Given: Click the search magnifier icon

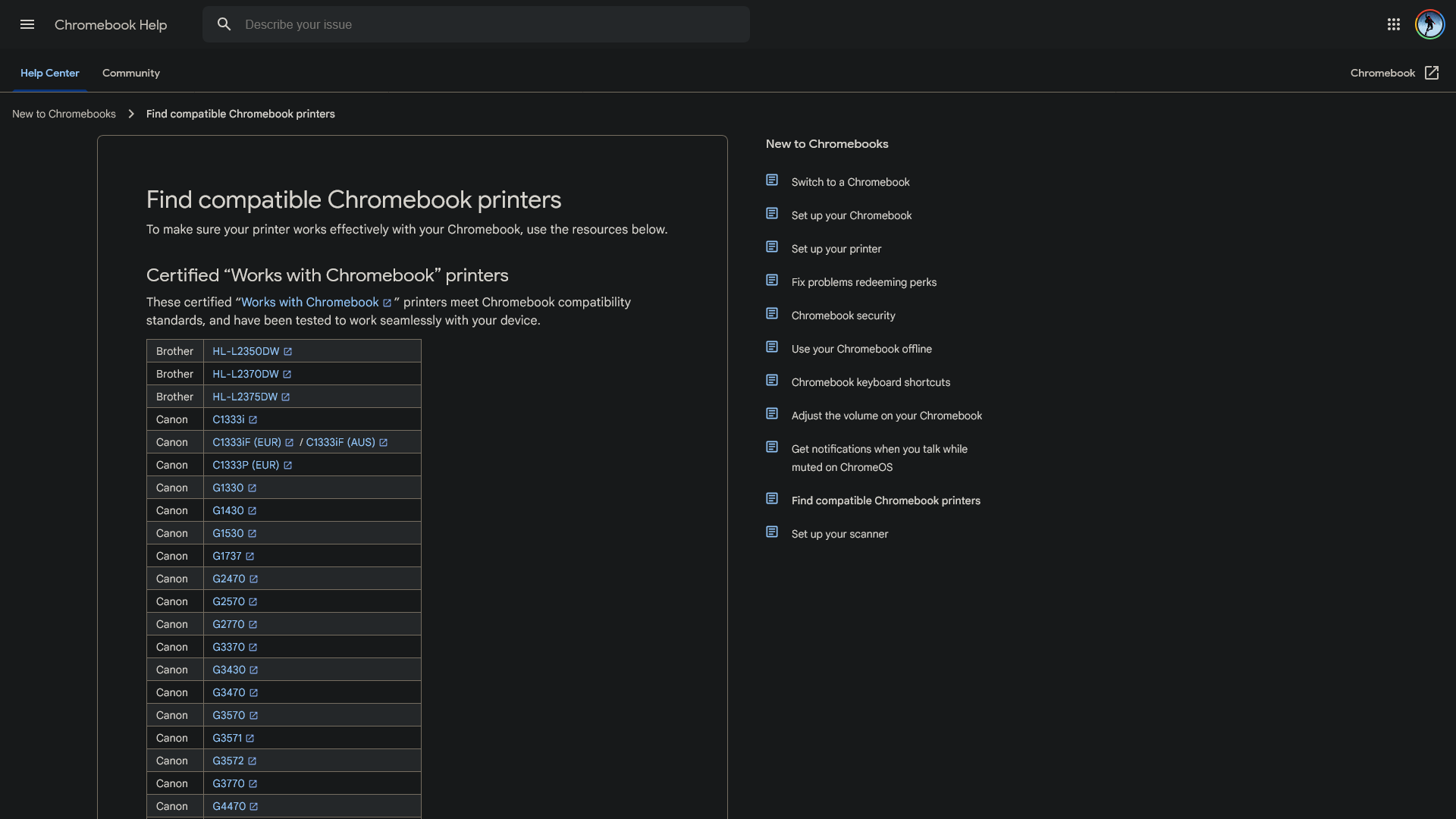Looking at the screenshot, I should pyautogui.click(x=224, y=24).
